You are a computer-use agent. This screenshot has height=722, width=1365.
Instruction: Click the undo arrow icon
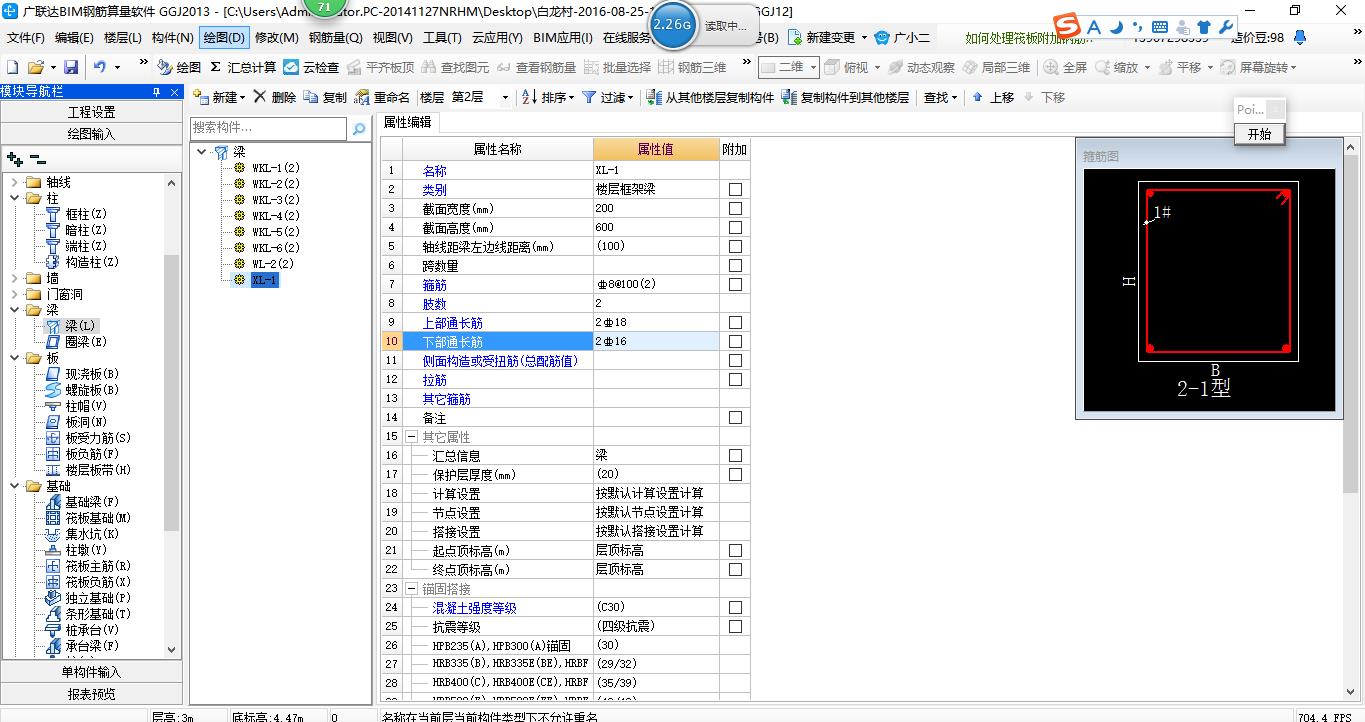tap(100, 67)
